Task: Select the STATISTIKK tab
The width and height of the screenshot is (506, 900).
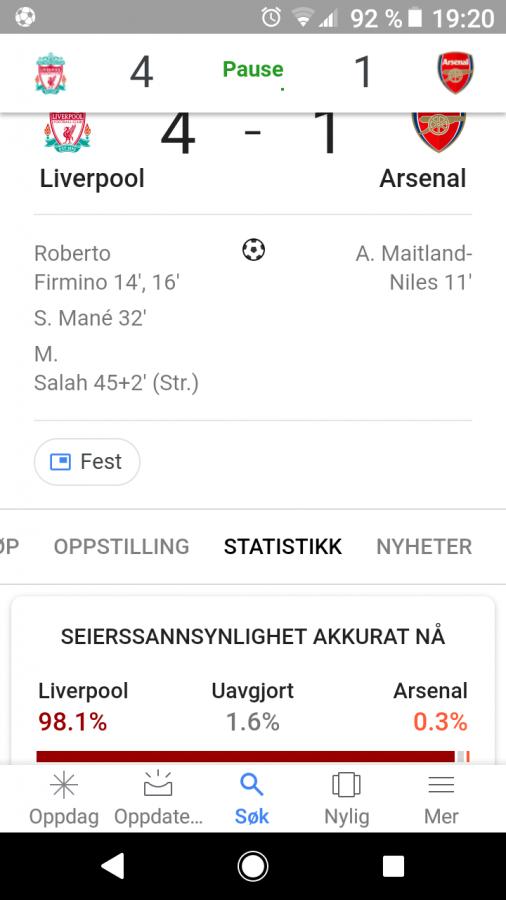Action: point(283,546)
